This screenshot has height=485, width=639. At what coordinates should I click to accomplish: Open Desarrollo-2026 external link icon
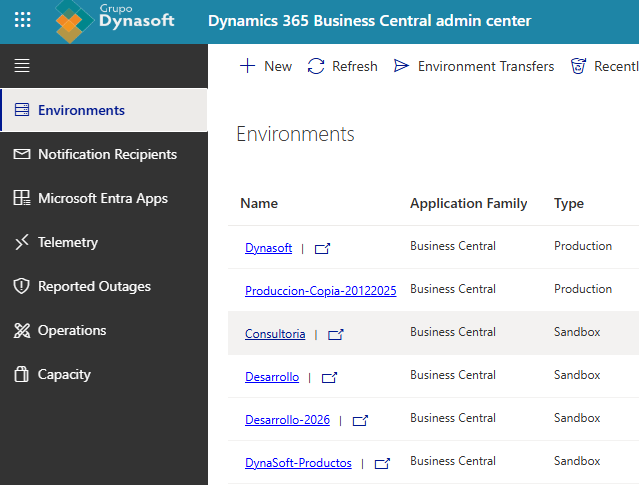point(360,421)
